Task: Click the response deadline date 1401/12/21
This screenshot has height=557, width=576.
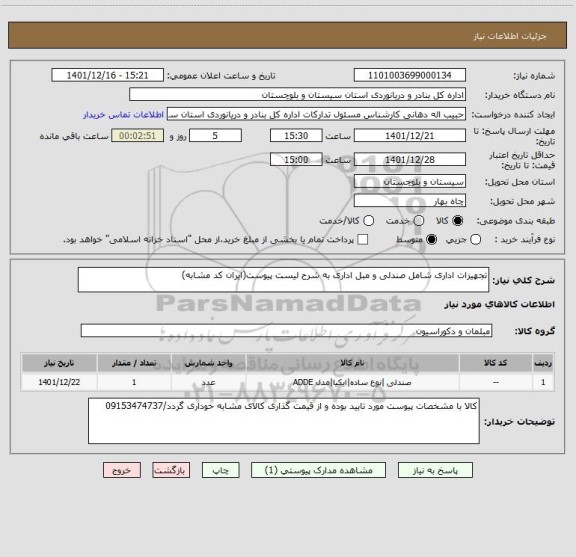Action: click(410, 136)
